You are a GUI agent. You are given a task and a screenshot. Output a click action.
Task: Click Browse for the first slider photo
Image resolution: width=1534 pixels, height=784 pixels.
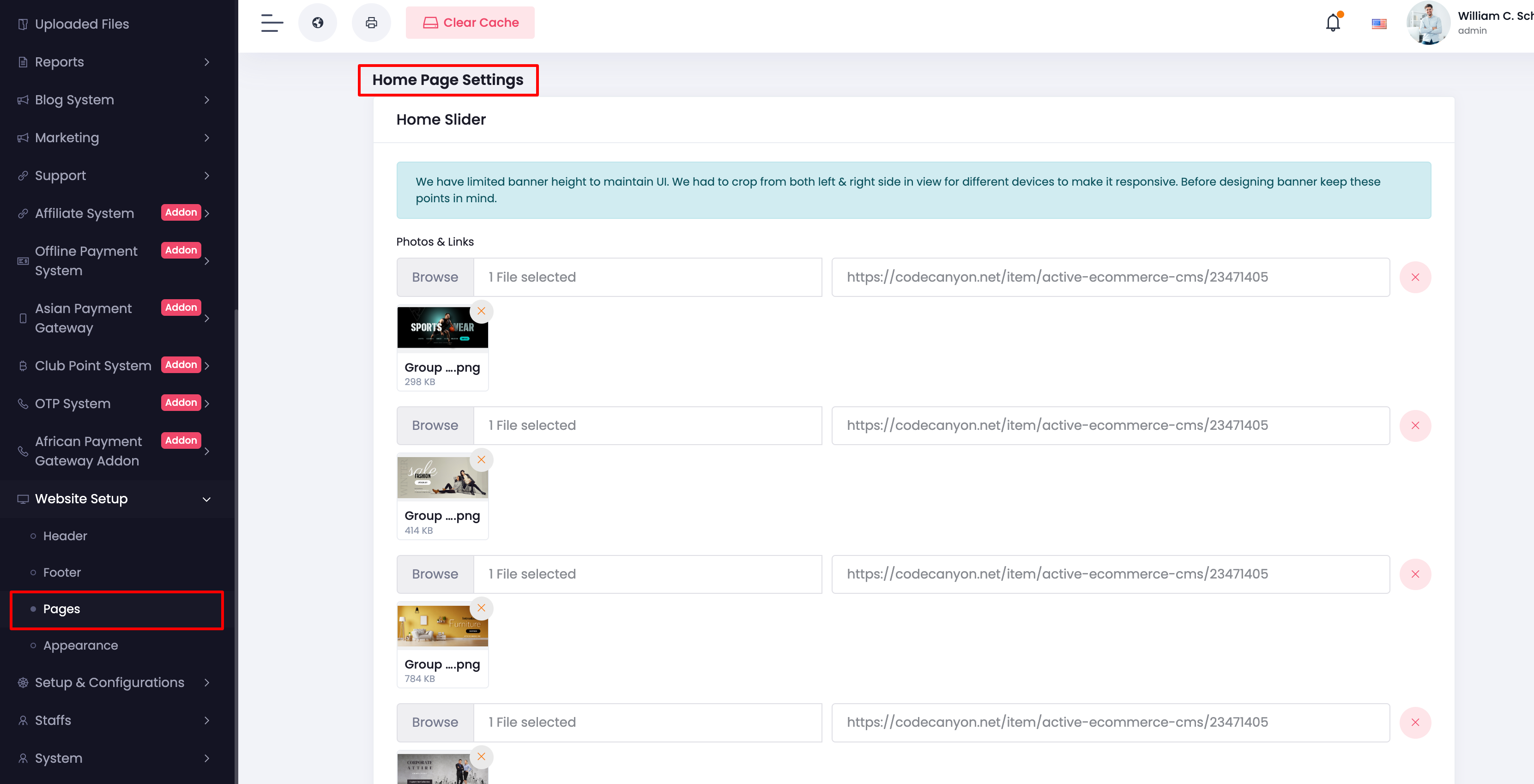coord(435,277)
